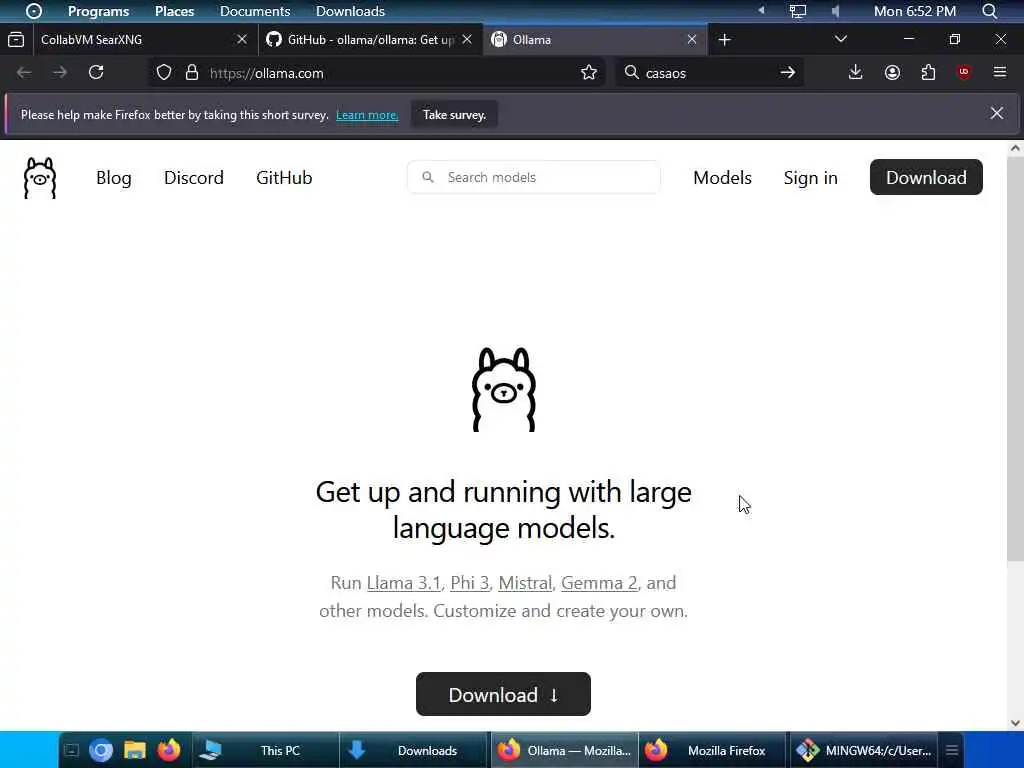Click the Take survey button
This screenshot has height=768, width=1024.
click(x=455, y=114)
